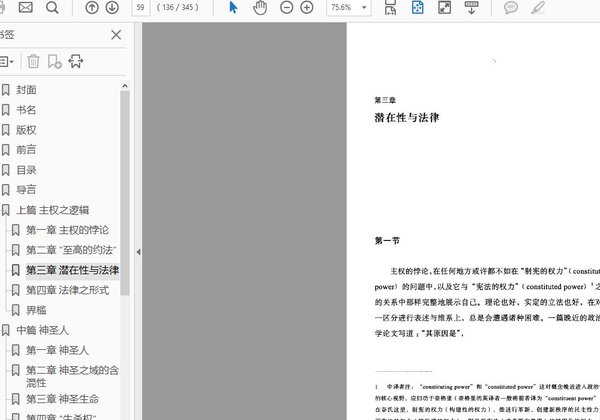This screenshot has height=420, width=600.
Task: Collapse the bookmarks panel with side arrow
Action: point(138,252)
